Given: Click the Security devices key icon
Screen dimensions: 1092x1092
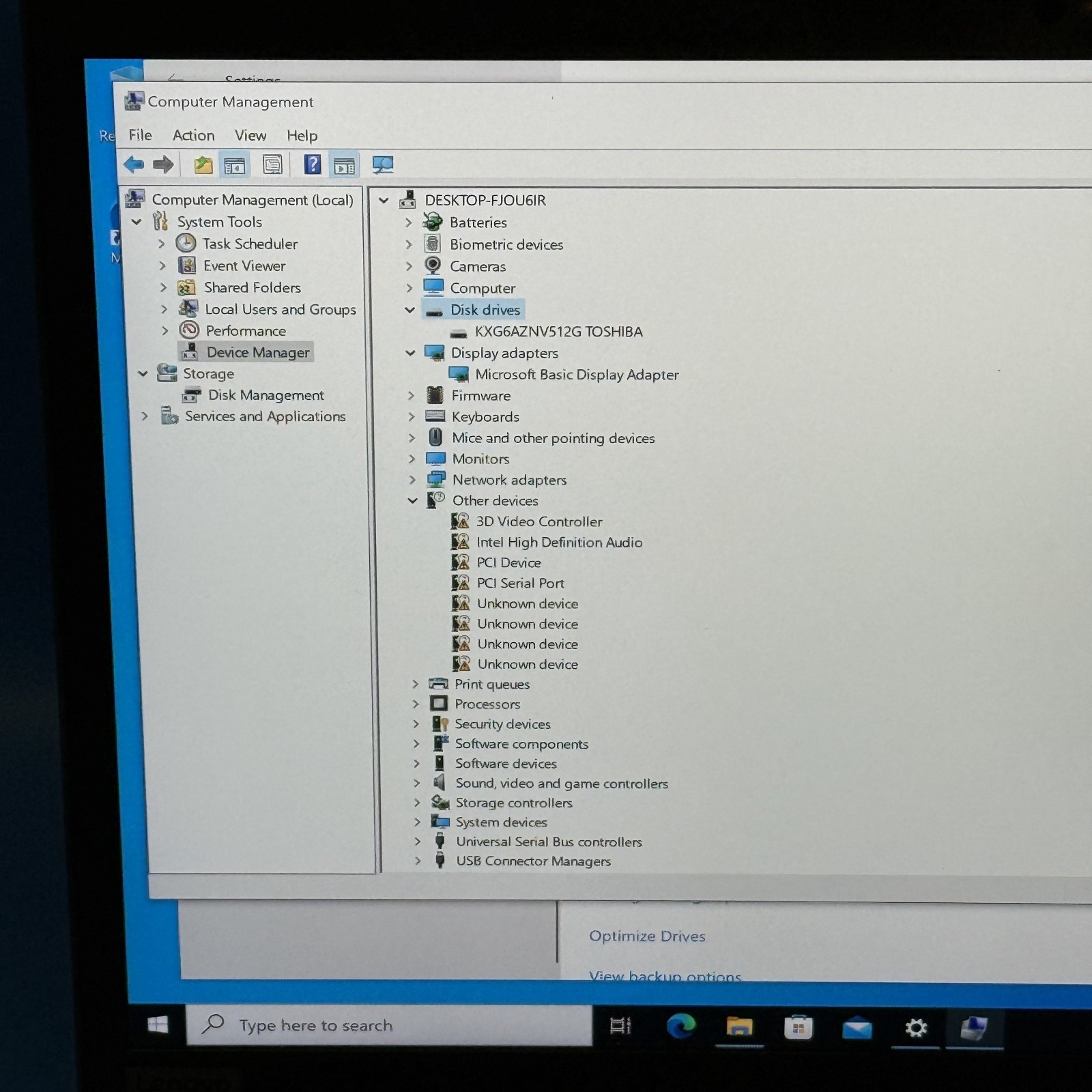Looking at the screenshot, I should [x=440, y=723].
